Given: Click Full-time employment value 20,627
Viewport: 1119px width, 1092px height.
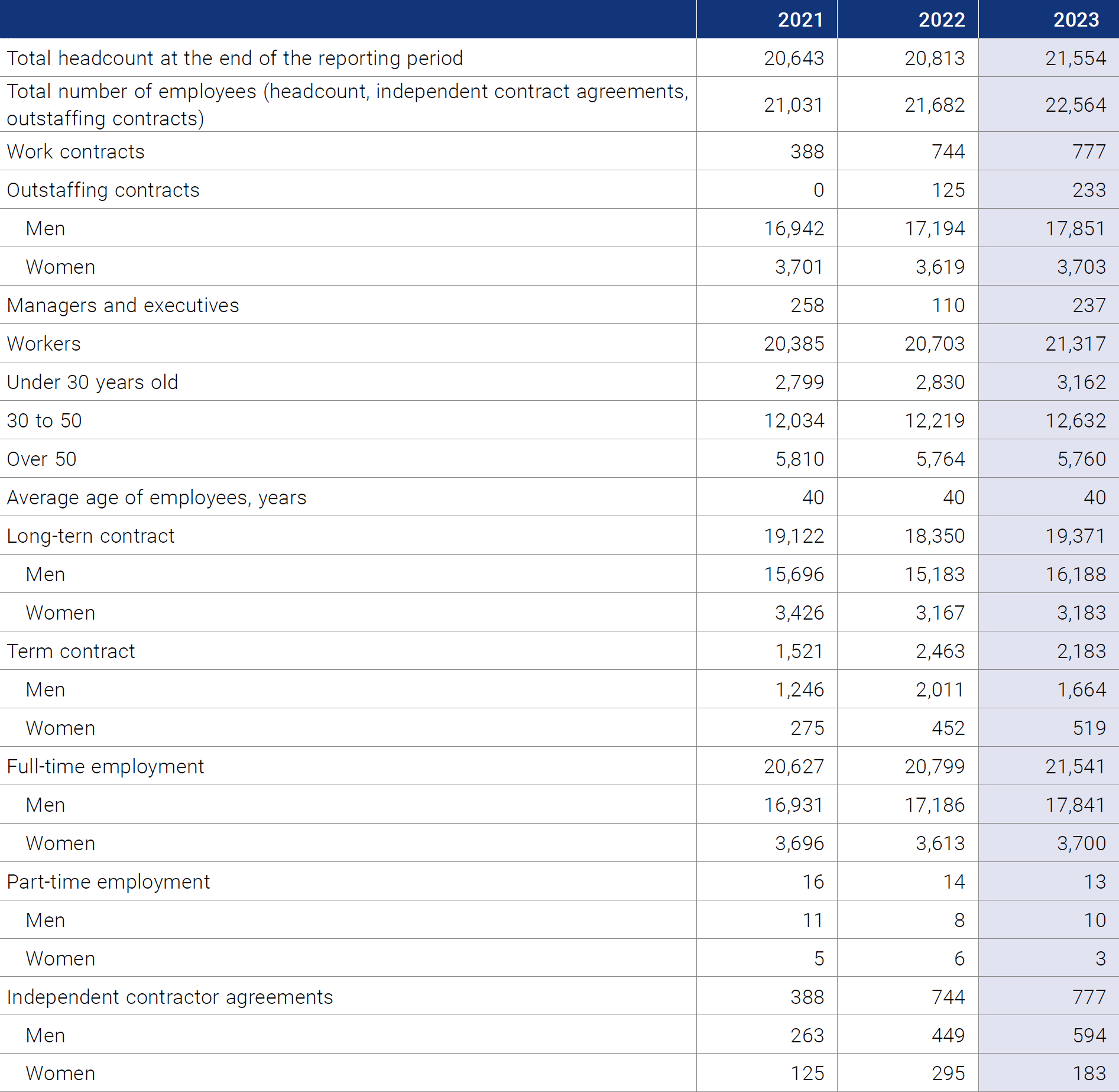Looking at the screenshot, I should pos(794,766).
